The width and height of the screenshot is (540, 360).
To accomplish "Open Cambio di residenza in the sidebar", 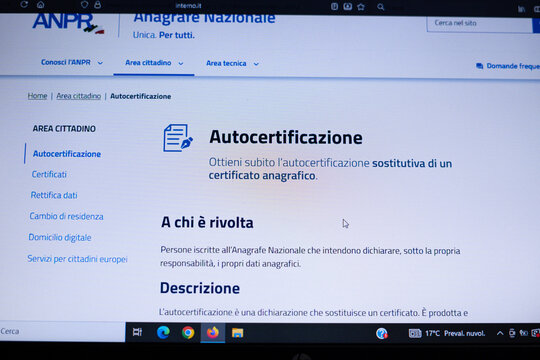I will tap(66, 216).
